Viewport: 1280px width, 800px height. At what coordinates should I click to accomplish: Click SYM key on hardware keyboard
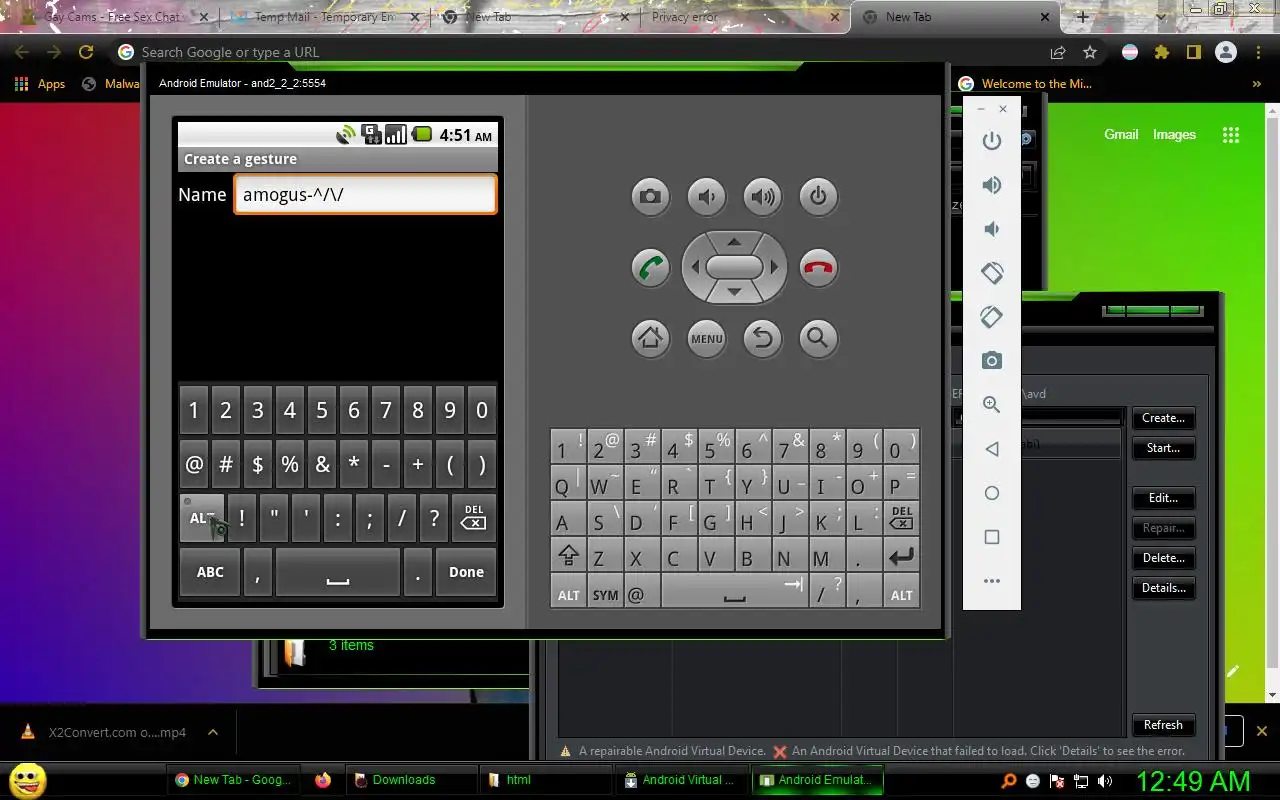coord(605,593)
